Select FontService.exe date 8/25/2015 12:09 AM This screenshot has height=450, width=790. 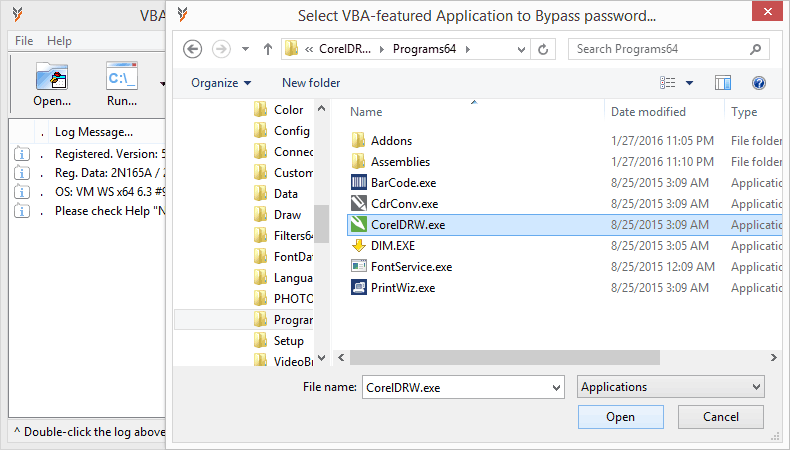coord(663,267)
